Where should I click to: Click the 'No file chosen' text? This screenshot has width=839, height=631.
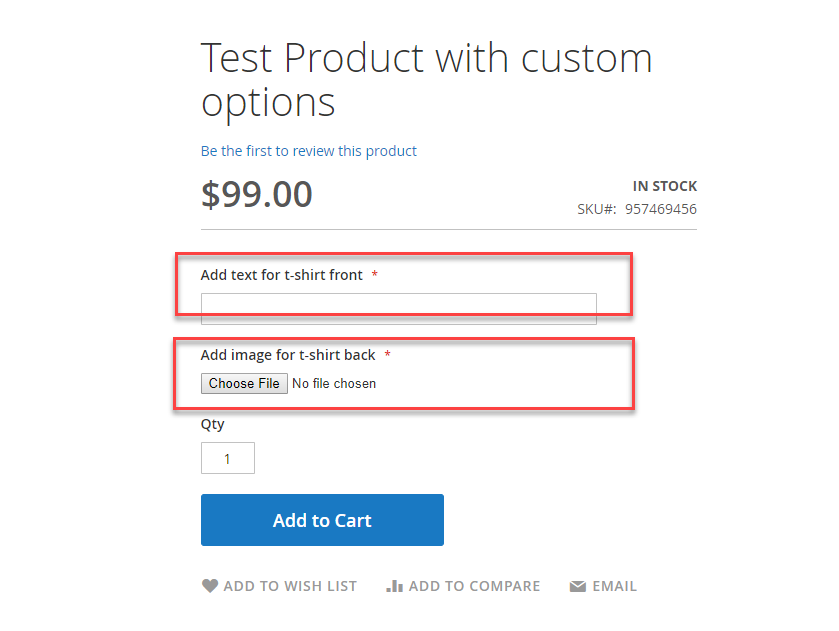334,383
